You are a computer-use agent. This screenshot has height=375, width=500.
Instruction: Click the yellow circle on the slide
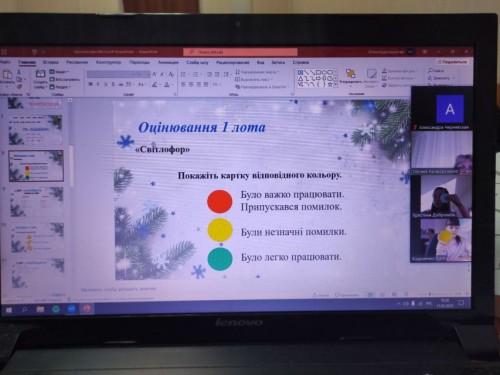click(220, 230)
